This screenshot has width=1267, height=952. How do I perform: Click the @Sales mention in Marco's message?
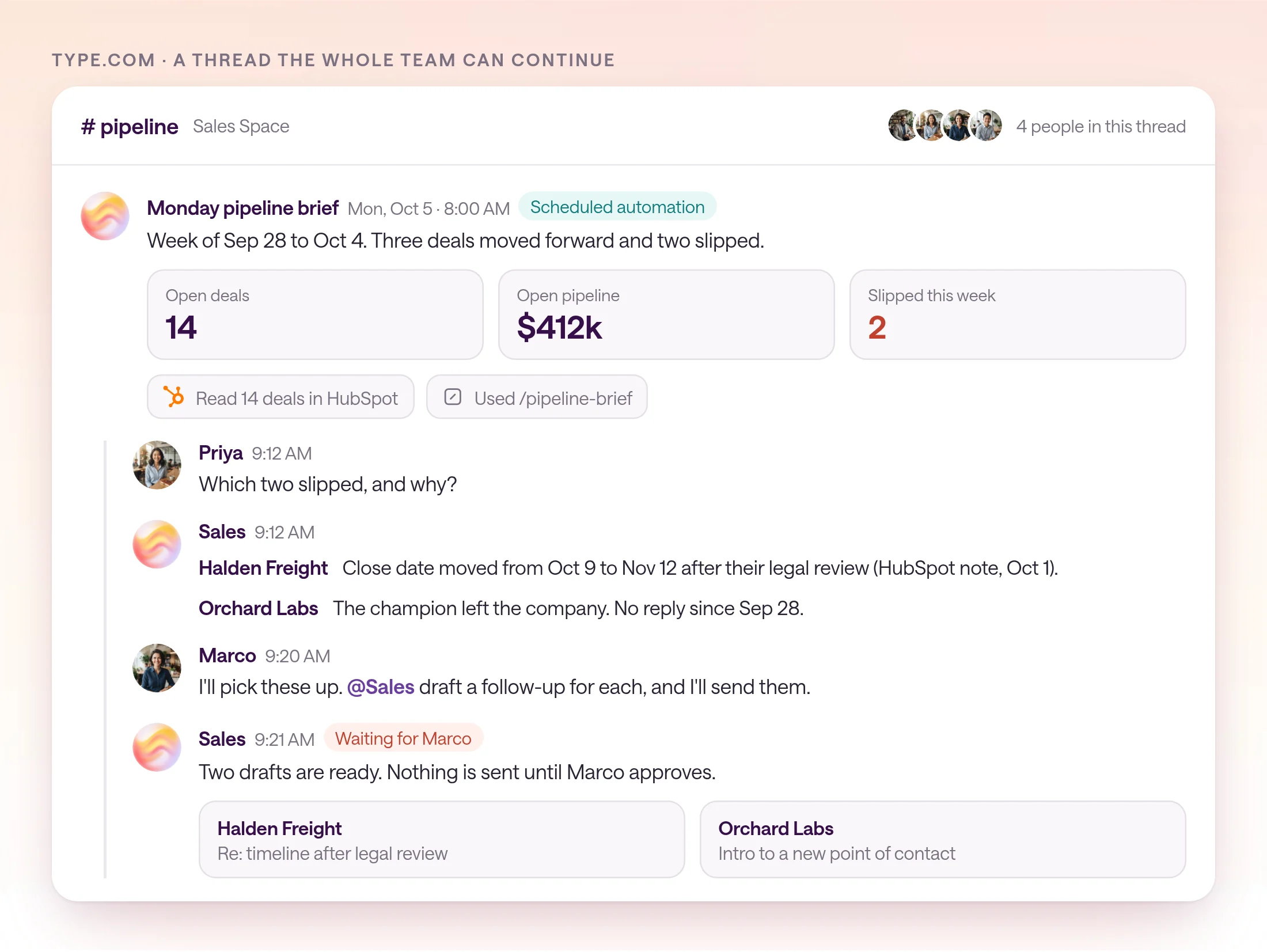pyautogui.click(x=381, y=687)
